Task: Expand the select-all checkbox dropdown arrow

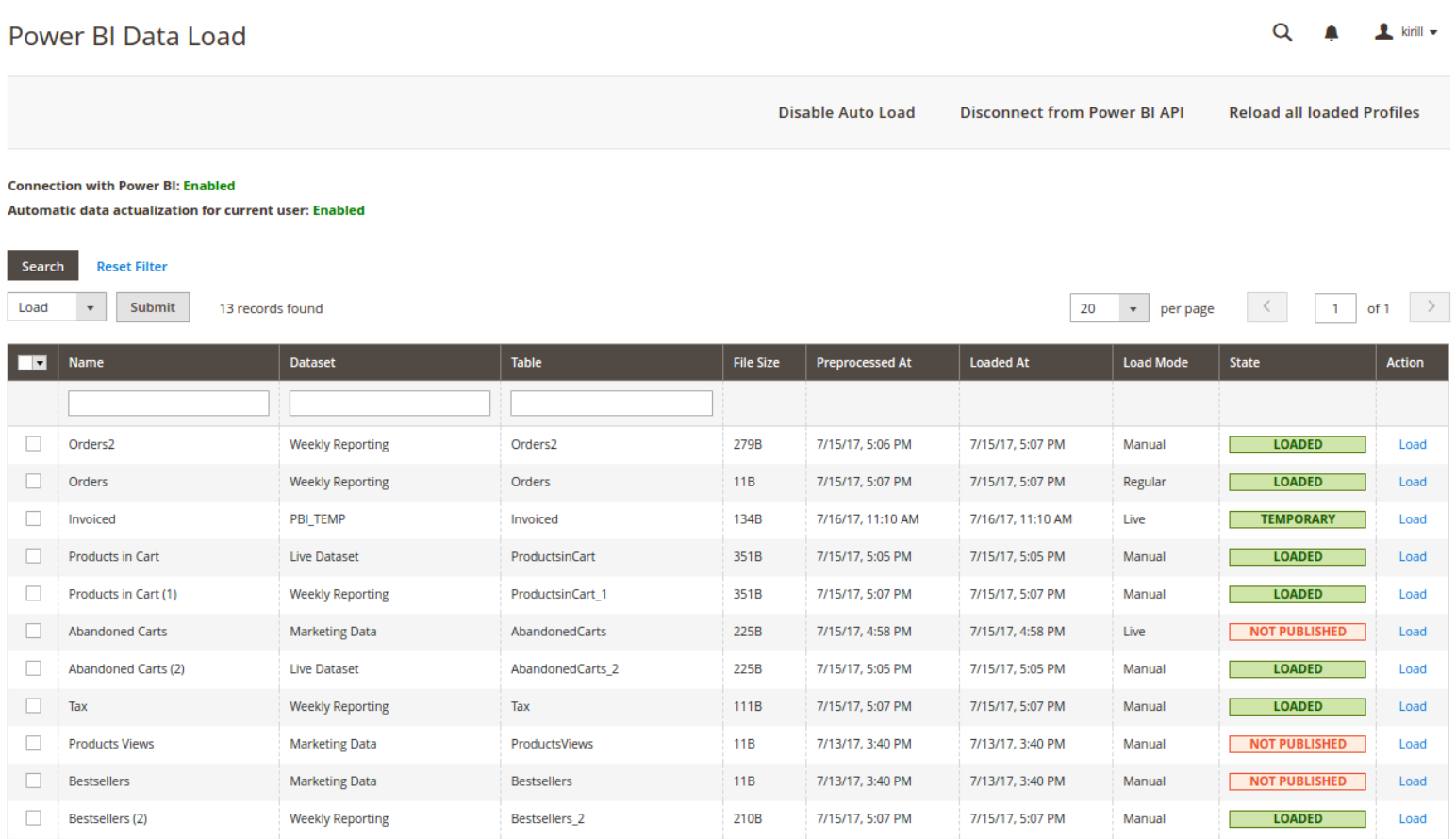Action: 41,363
